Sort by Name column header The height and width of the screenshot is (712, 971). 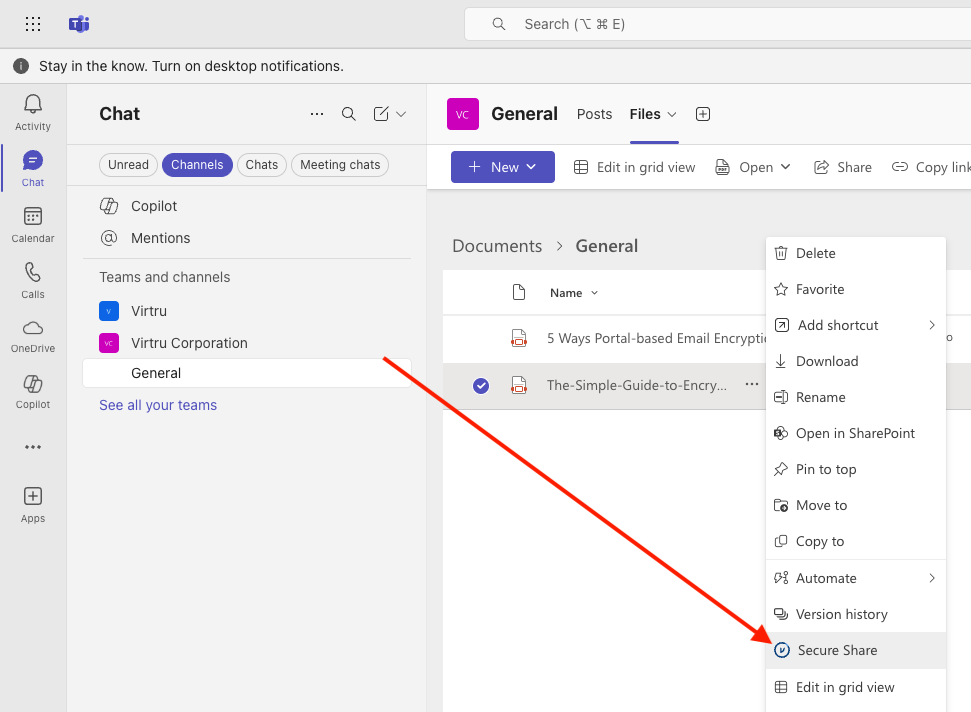click(x=573, y=293)
